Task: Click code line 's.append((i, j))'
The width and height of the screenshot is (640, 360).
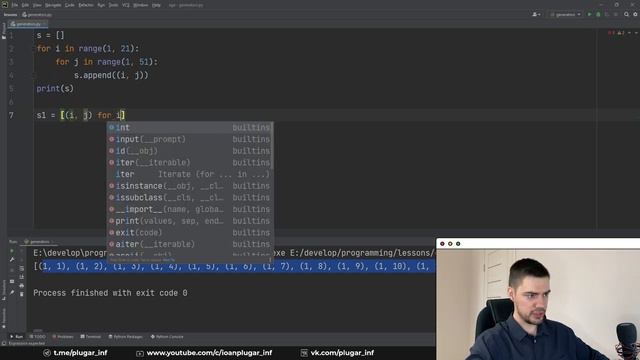Action: tap(111, 76)
